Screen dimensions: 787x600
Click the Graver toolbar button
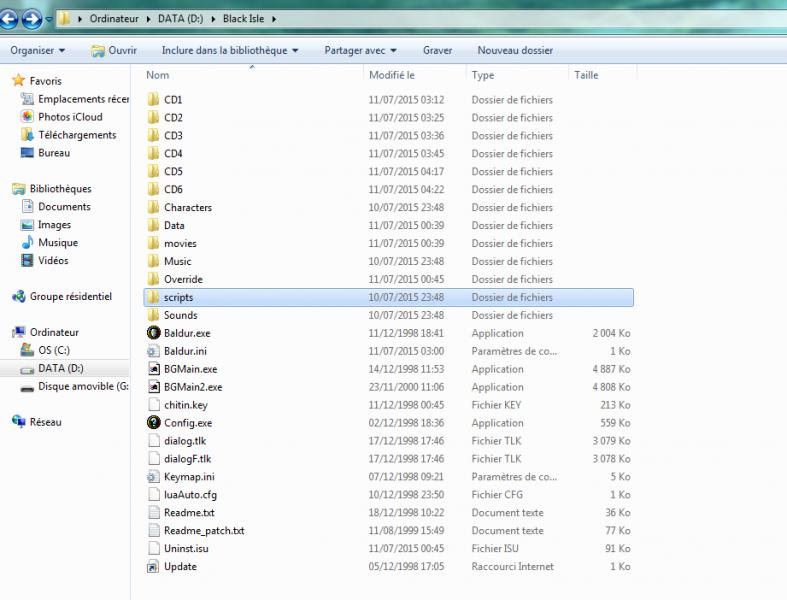(437, 50)
